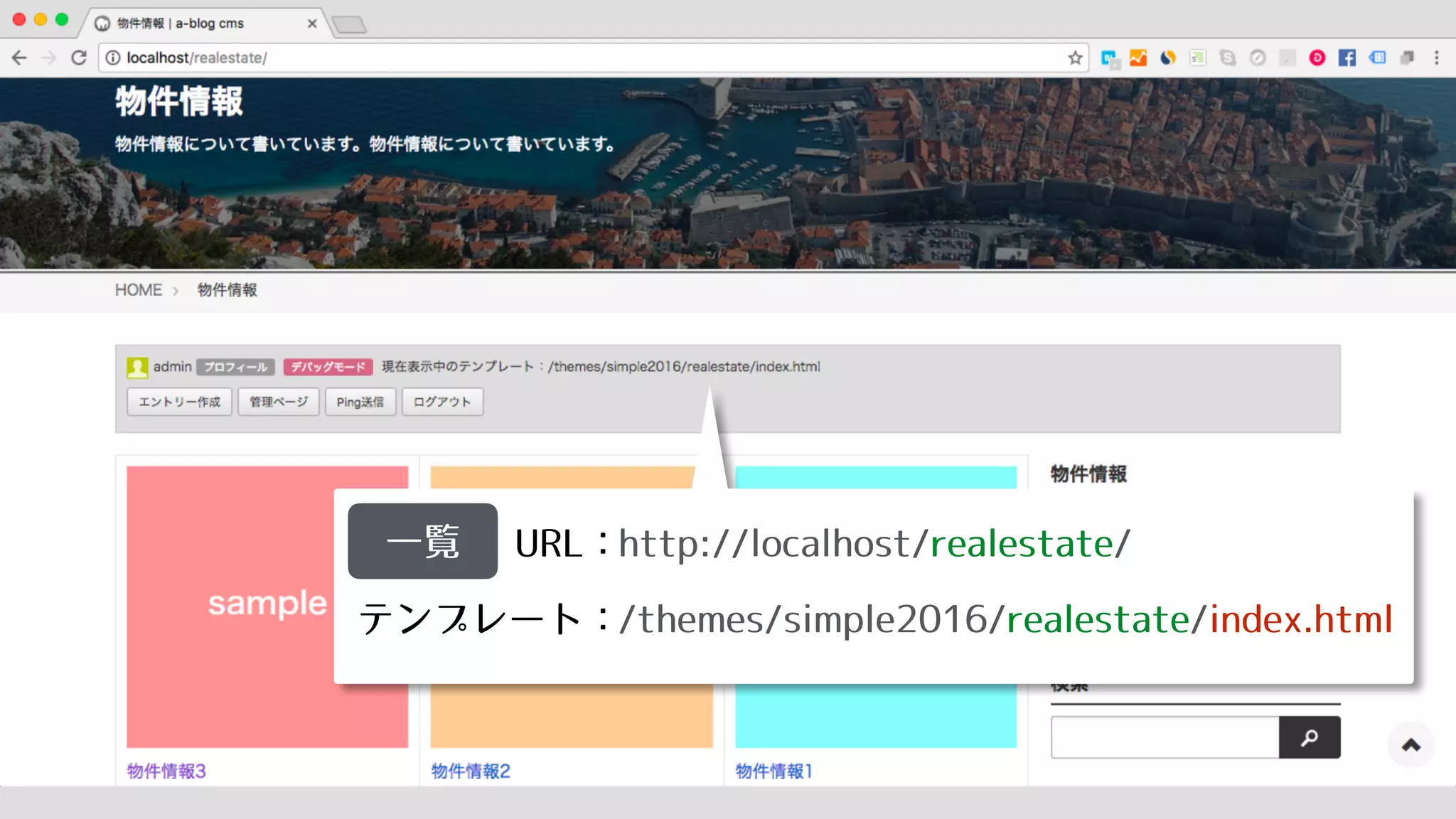This screenshot has height=819, width=1456.
Task: Open the Chrome three-dot menu
Action: (1437, 58)
